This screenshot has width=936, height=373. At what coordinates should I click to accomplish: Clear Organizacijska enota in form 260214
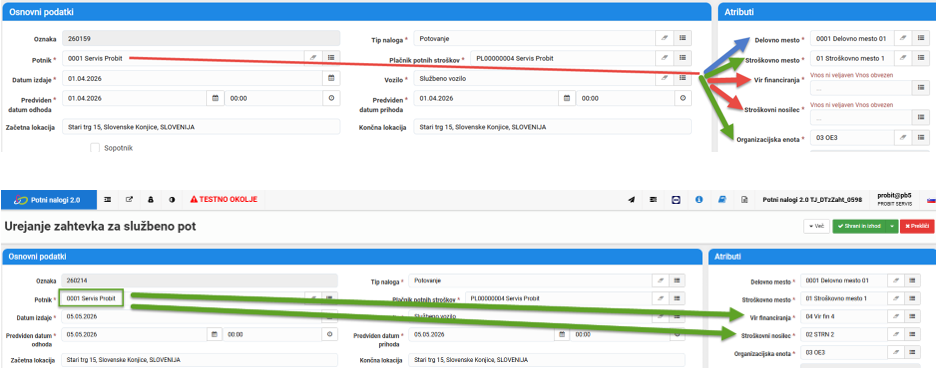coord(895,352)
